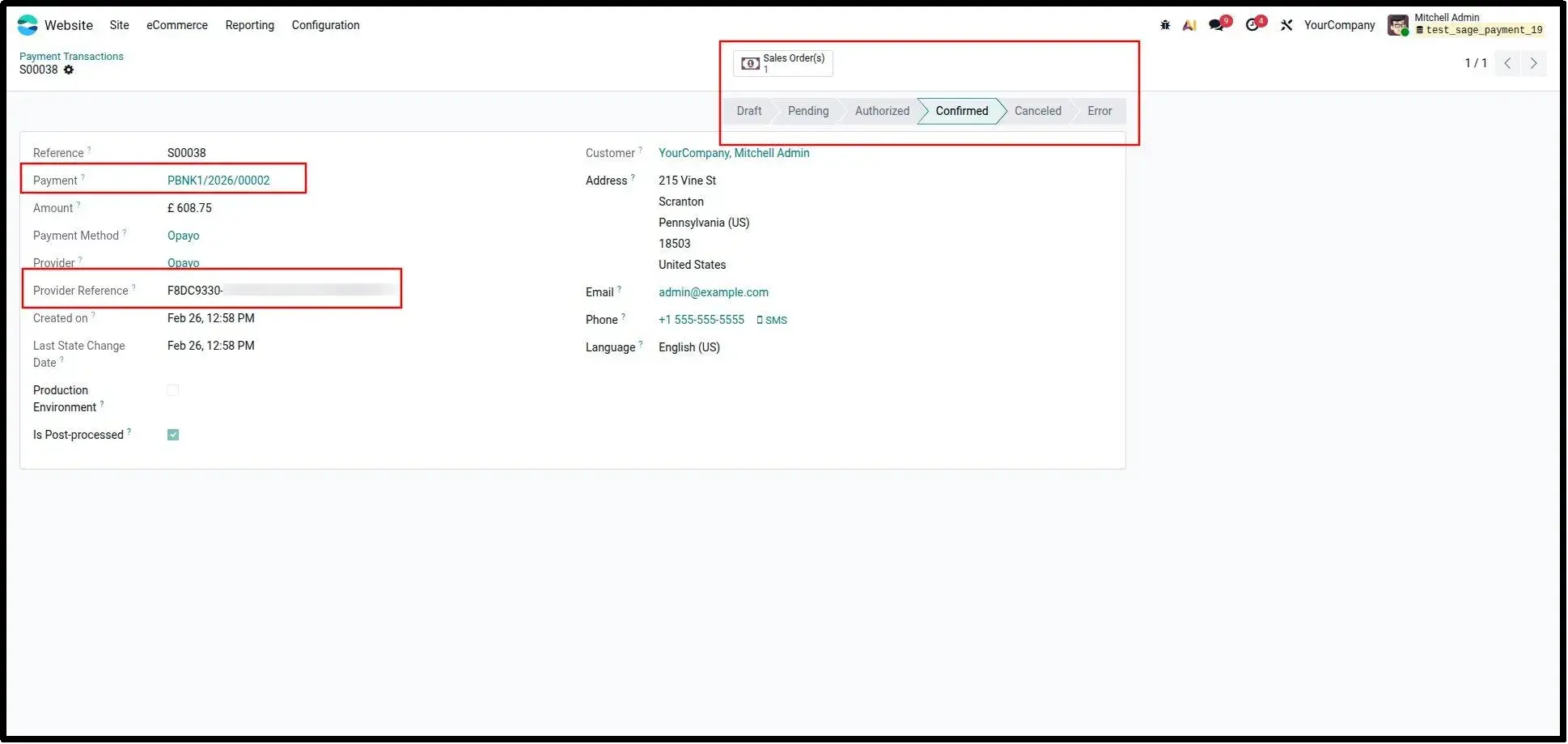This screenshot has height=744, width=1568.
Task: Open the AI assistant icon in navbar
Action: 1189,25
